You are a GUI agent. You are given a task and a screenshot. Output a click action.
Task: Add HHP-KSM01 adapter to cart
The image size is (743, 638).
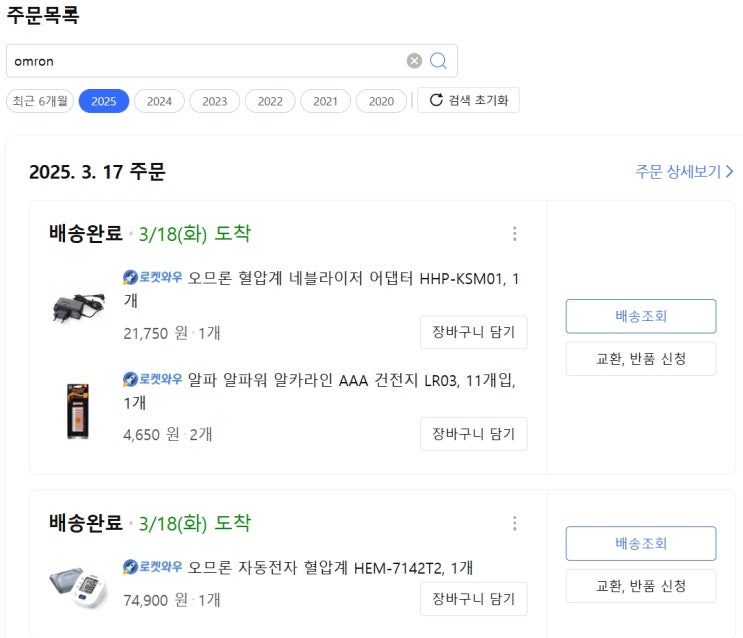point(473,332)
